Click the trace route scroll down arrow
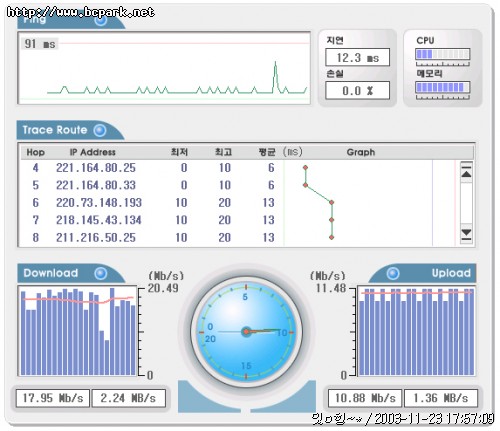500x431 pixels. click(x=466, y=233)
